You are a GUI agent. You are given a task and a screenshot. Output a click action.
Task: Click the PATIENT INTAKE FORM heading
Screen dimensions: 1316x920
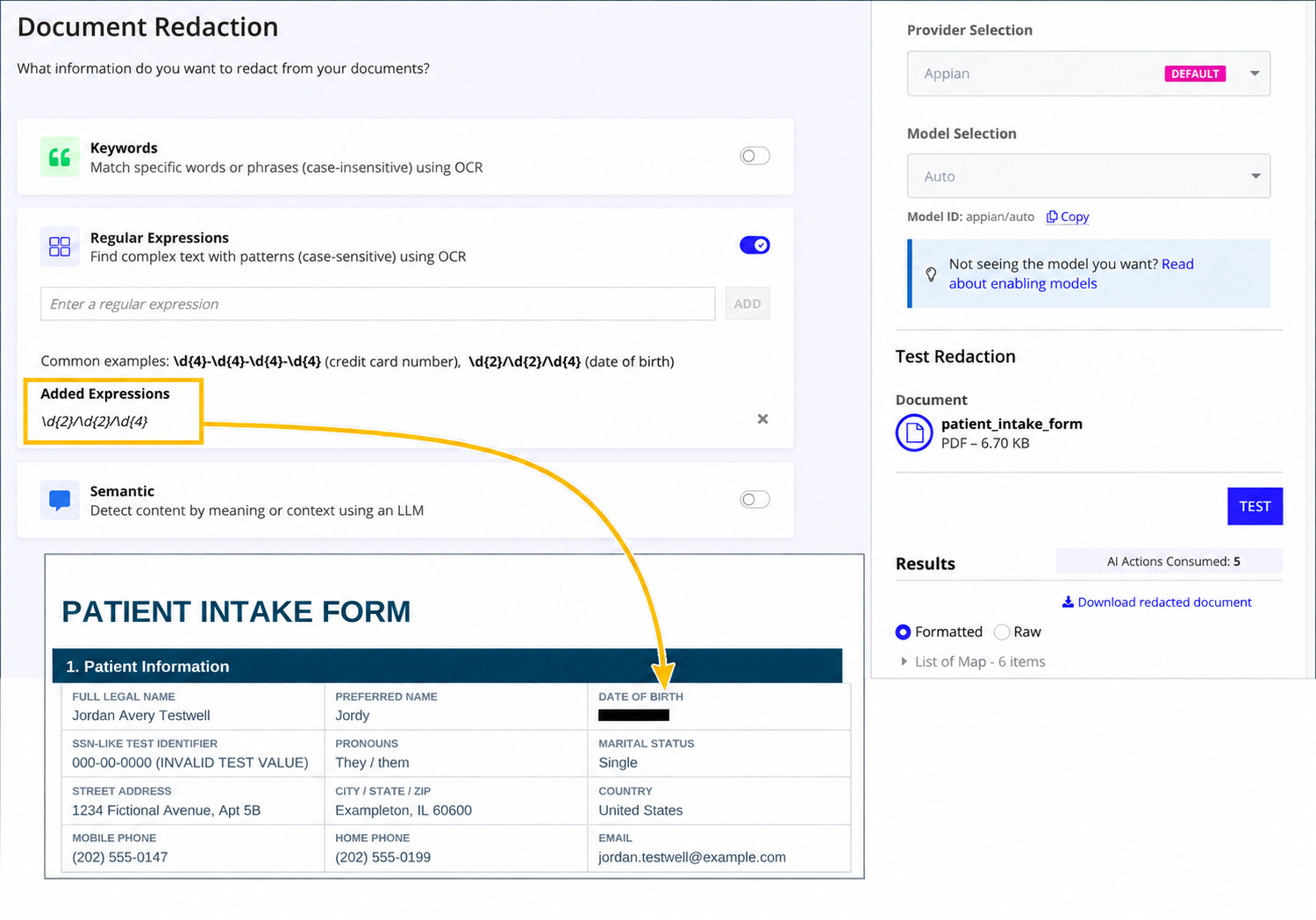click(x=236, y=611)
